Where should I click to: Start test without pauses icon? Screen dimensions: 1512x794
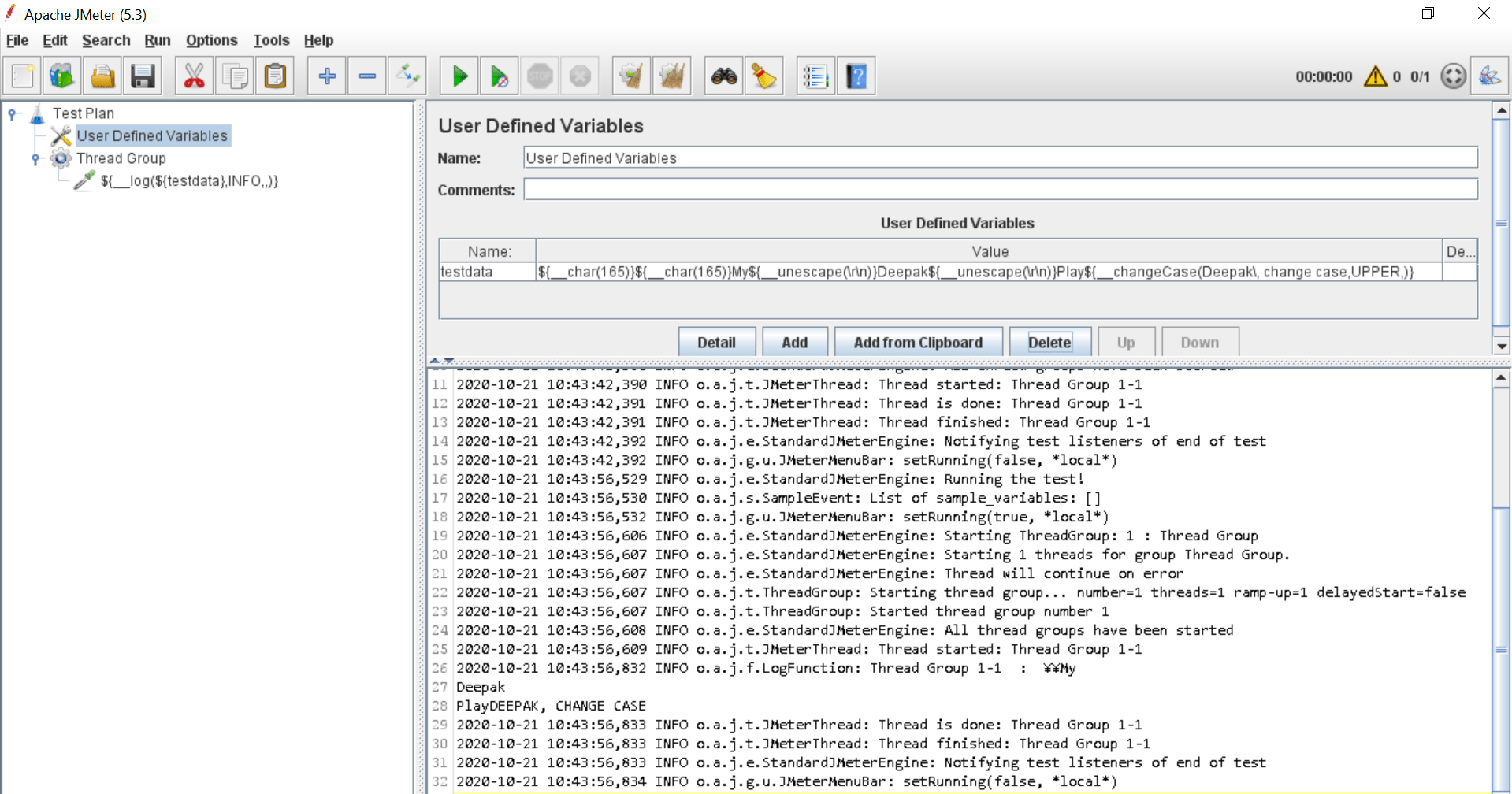click(499, 76)
